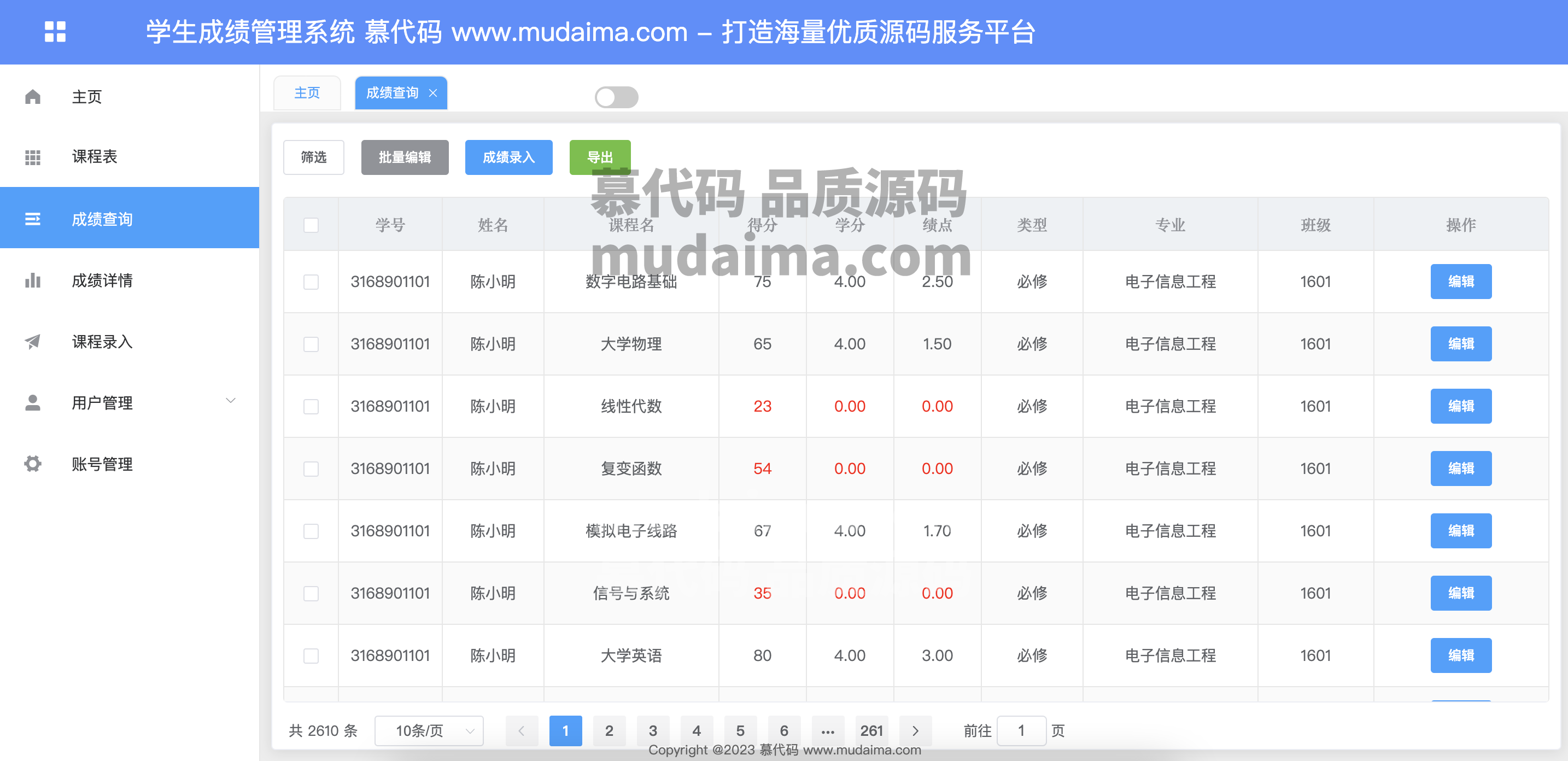Select current page 1 in pagination
Viewport: 1568px width, 761px height.
[565, 730]
